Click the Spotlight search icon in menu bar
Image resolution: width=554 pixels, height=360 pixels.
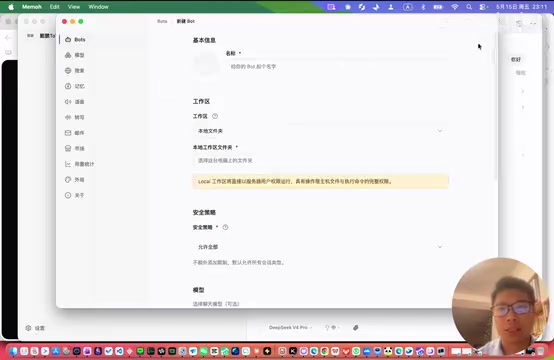(x=469, y=7)
